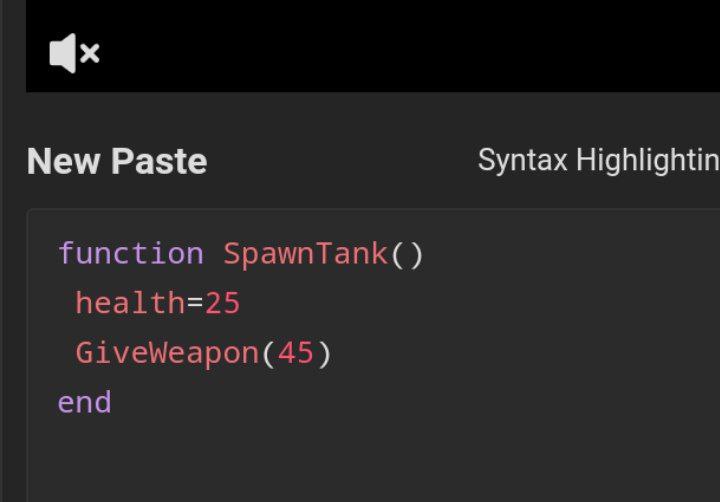Click the number 45 argument

(x=295, y=353)
